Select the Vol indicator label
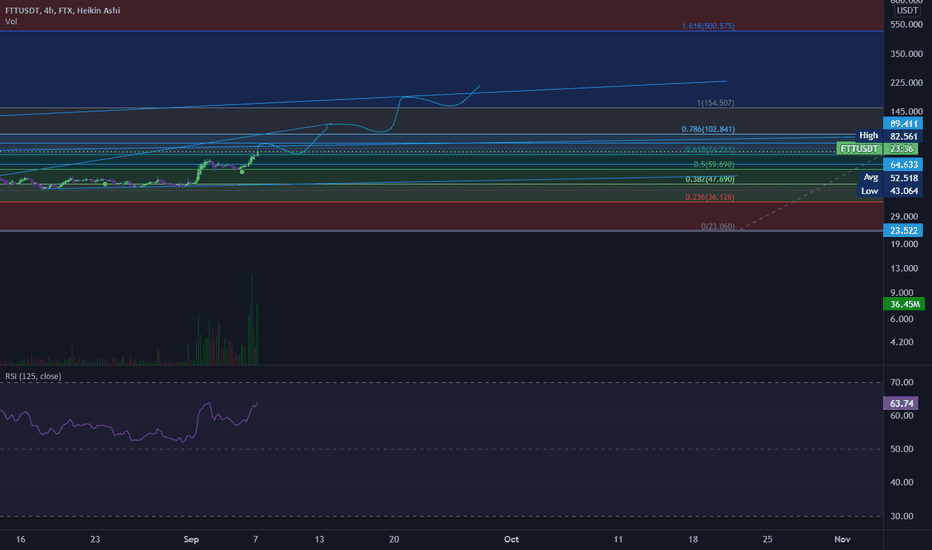The image size is (932, 550). pos(11,21)
